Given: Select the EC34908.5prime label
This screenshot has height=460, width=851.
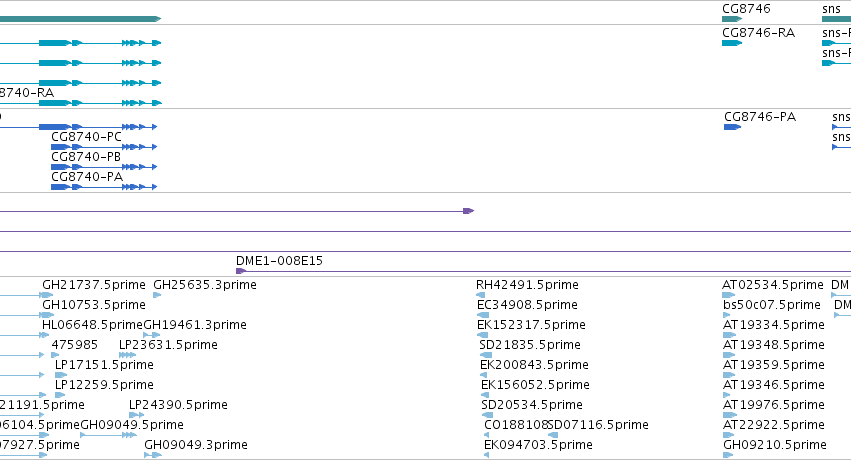Looking at the screenshot, I should pos(527,305).
